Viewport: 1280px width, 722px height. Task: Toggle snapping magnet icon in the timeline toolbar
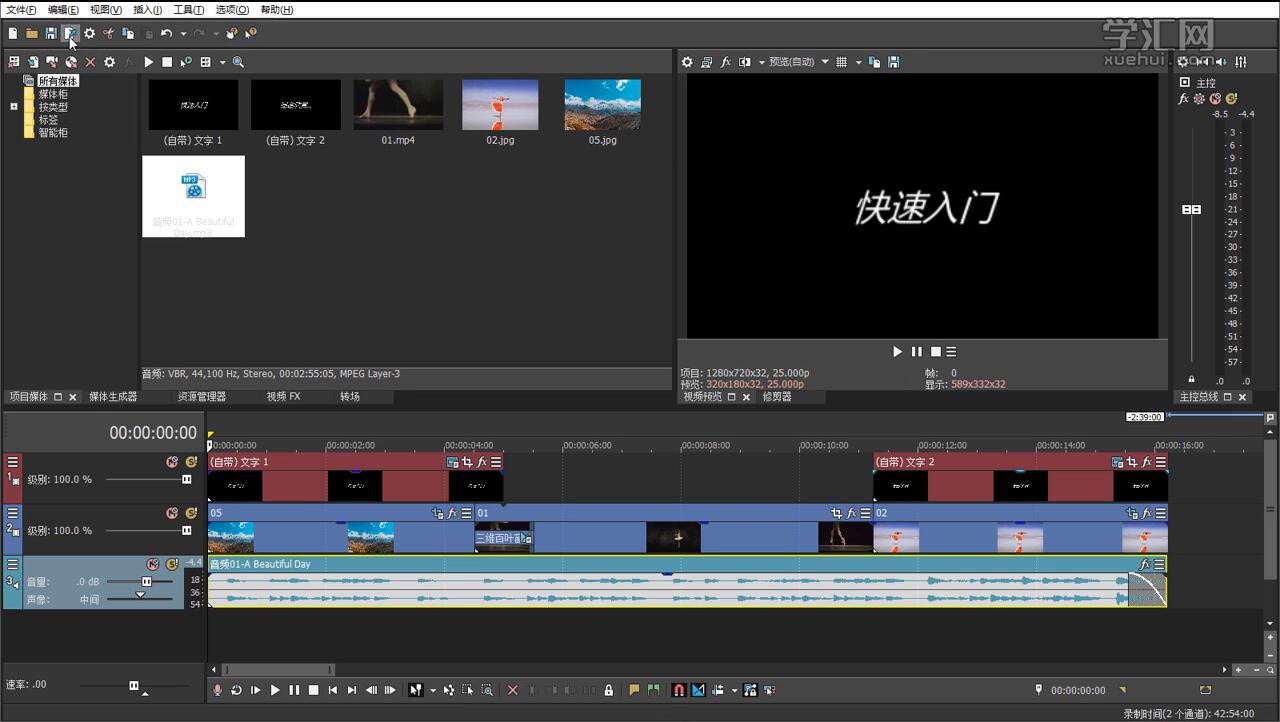point(679,690)
